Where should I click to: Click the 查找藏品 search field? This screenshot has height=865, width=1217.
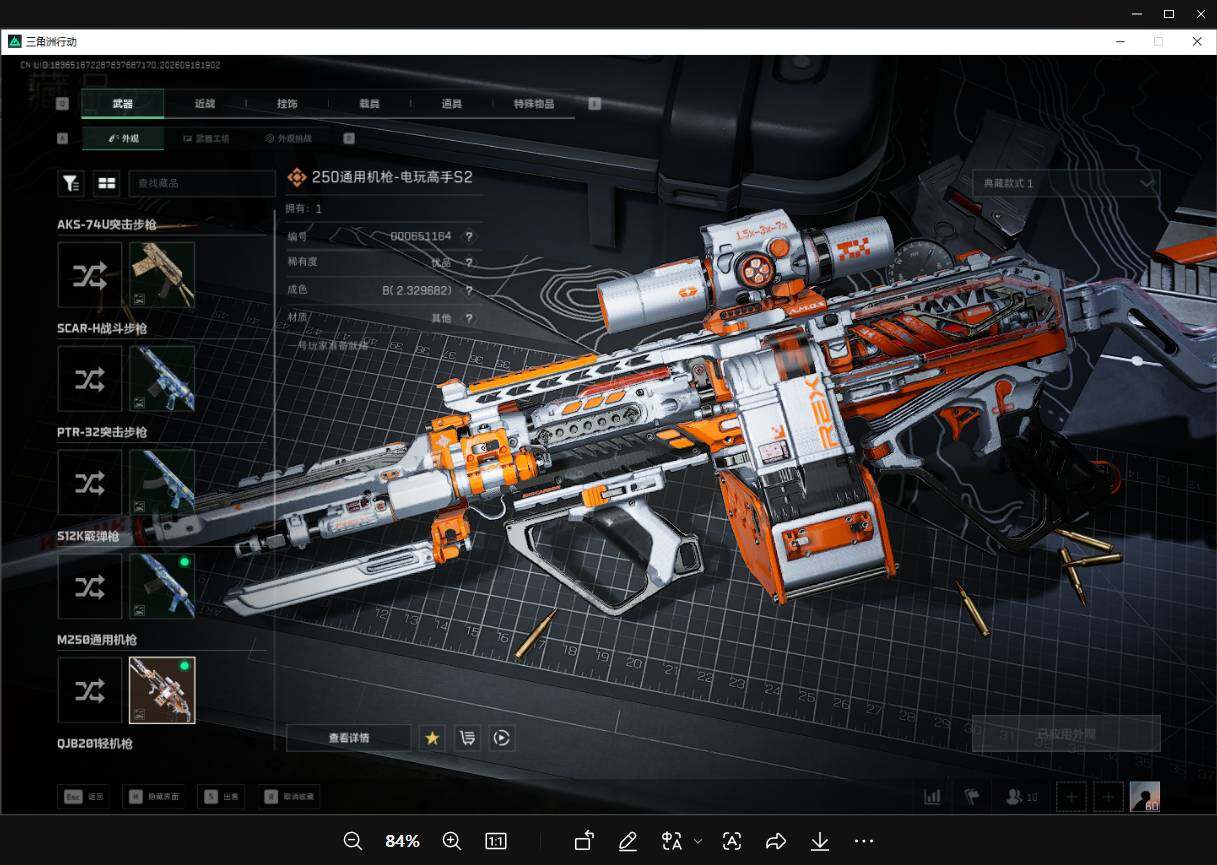(200, 183)
